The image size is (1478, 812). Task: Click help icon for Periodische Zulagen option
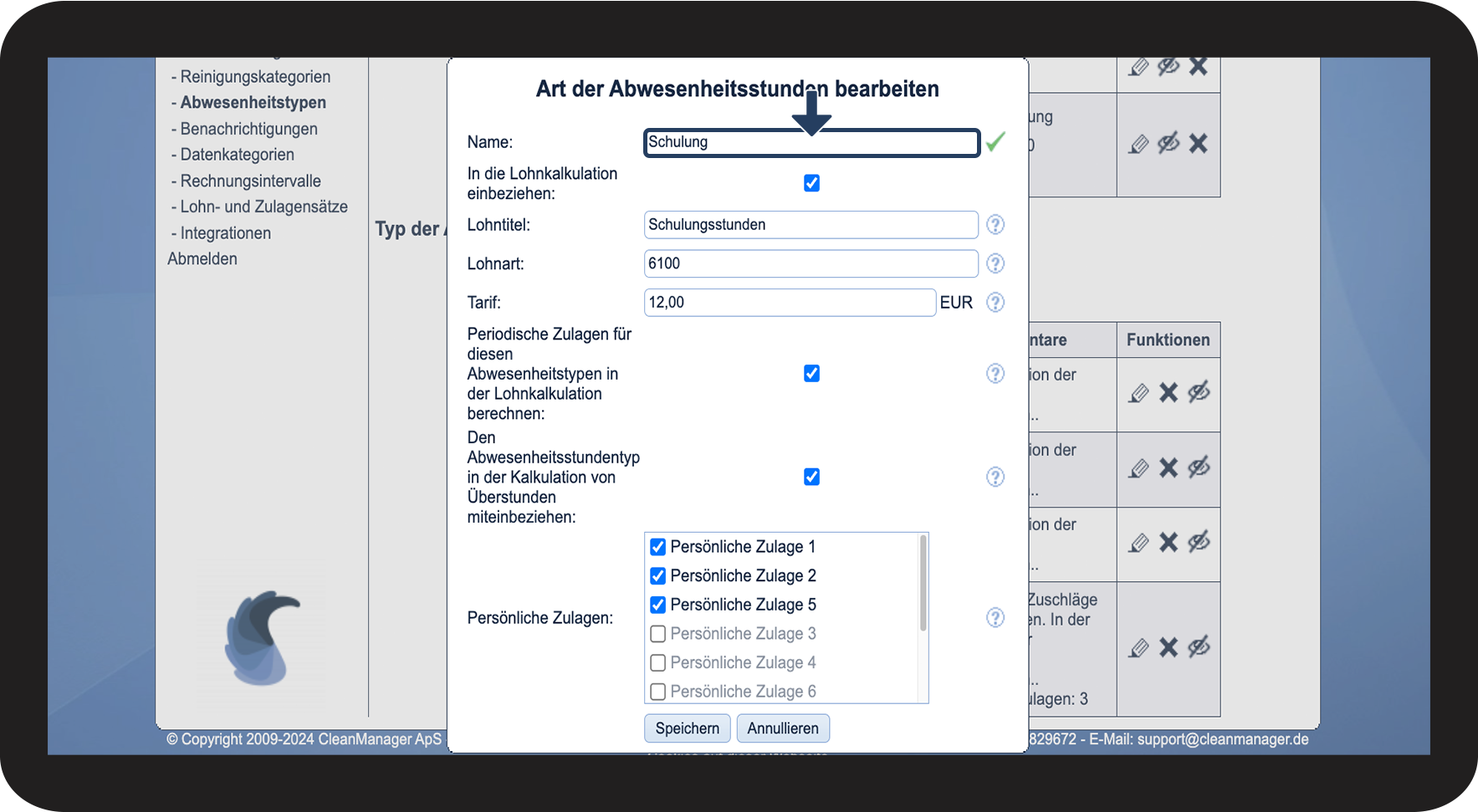[x=995, y=374]
